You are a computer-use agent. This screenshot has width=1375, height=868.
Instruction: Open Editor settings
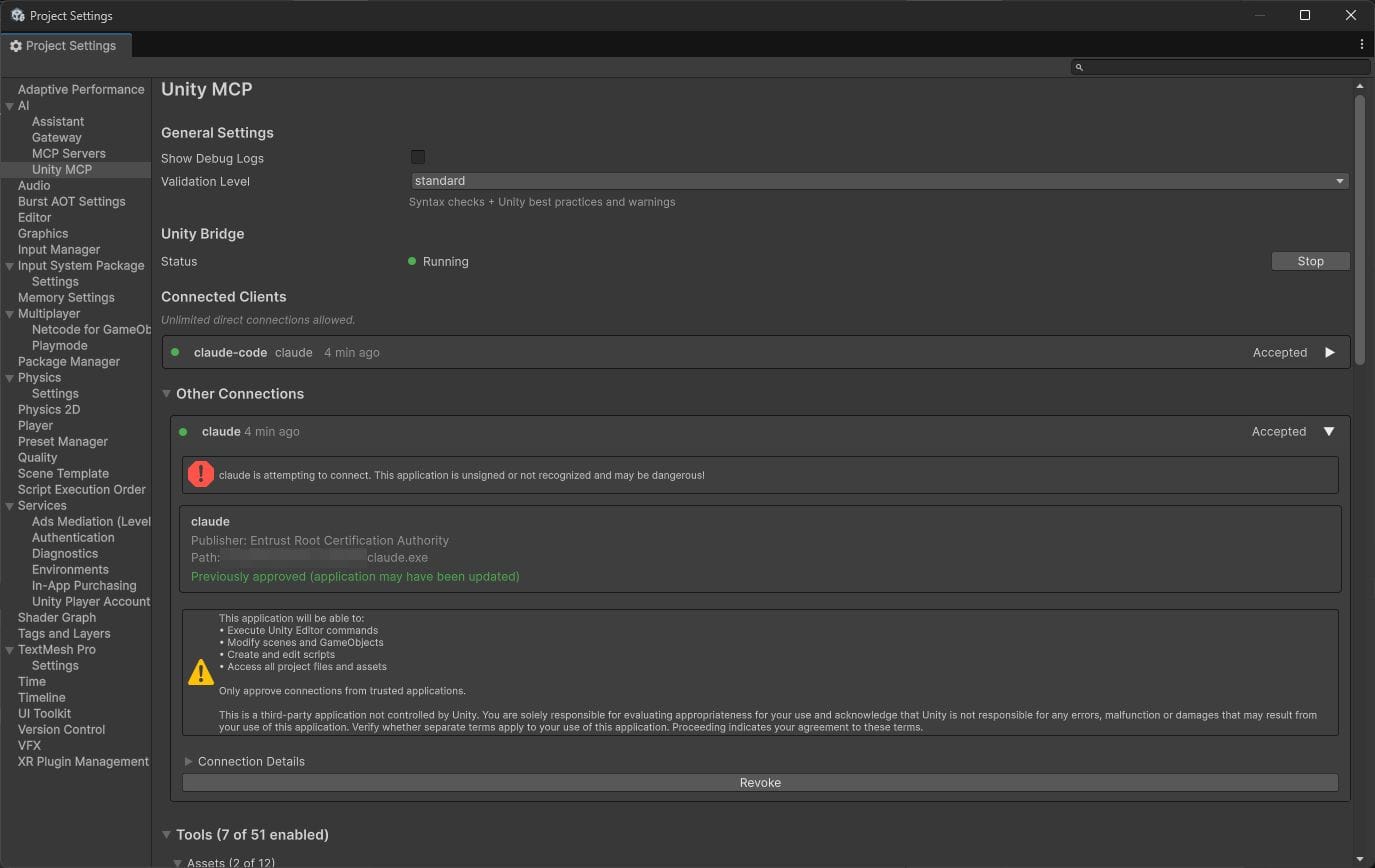(x=35, y=217)
